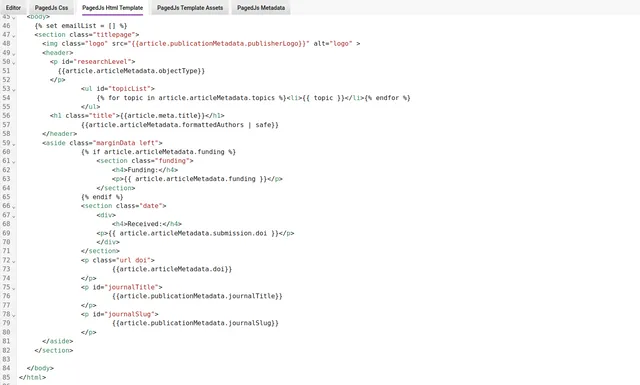Click the 'set emailList' code line
Image resolution: width=640 pixels, height=385 pixels.
(81, 25)
